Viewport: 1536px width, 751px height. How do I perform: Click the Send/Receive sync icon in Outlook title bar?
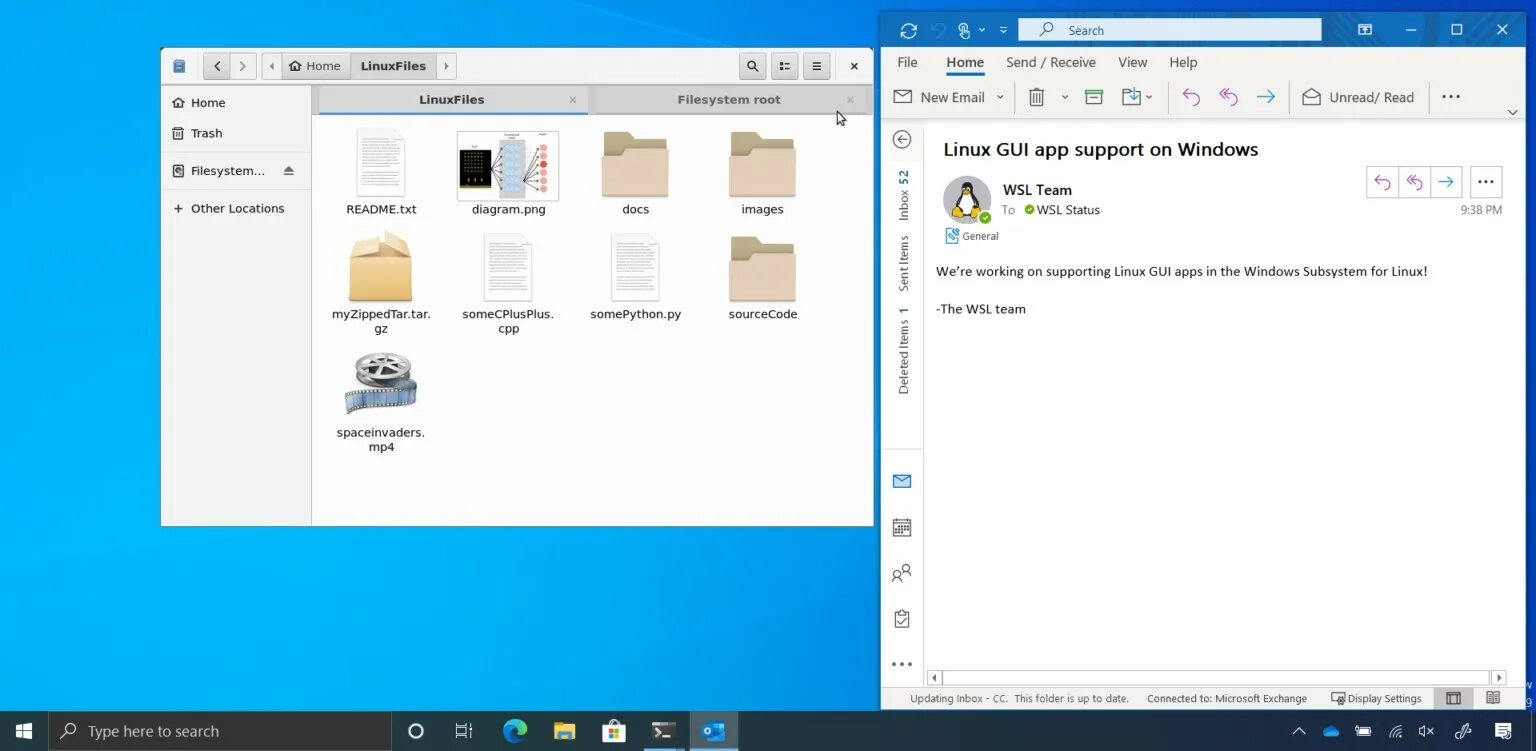(x=908, y=30)
